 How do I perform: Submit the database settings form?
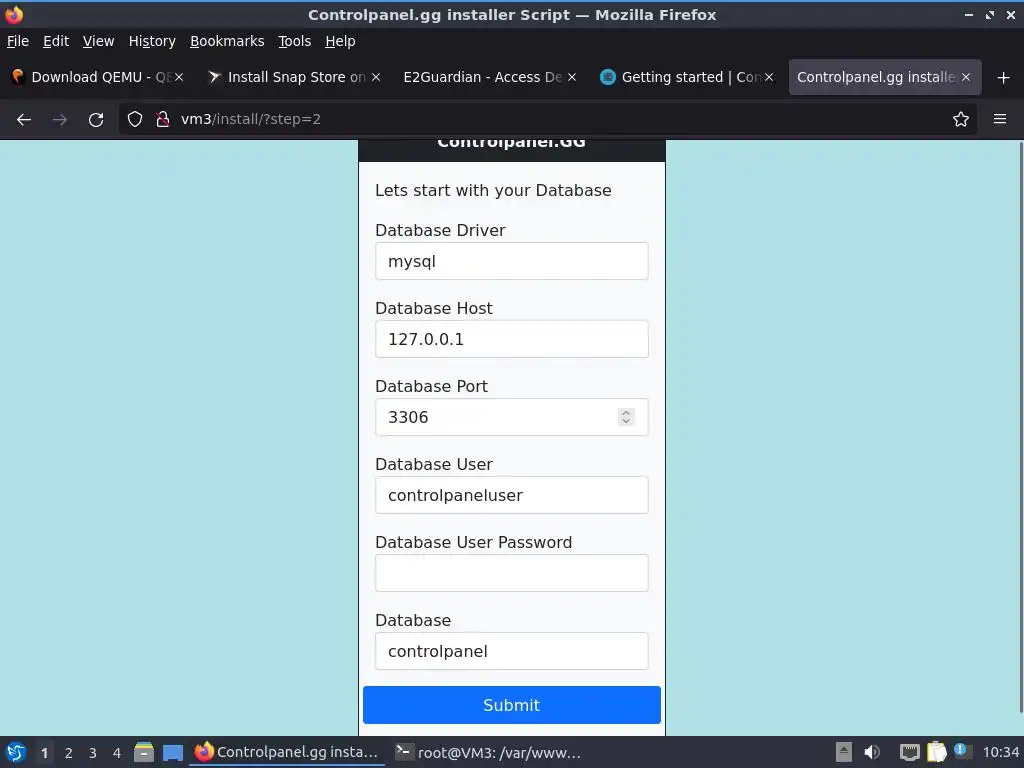511,705
